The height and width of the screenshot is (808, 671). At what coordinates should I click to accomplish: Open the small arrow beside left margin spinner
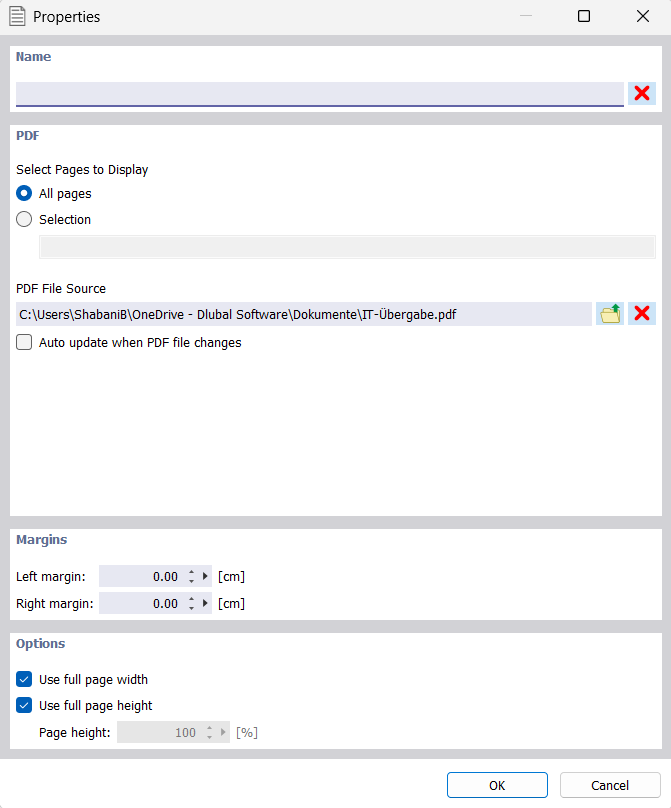[205, 576]
